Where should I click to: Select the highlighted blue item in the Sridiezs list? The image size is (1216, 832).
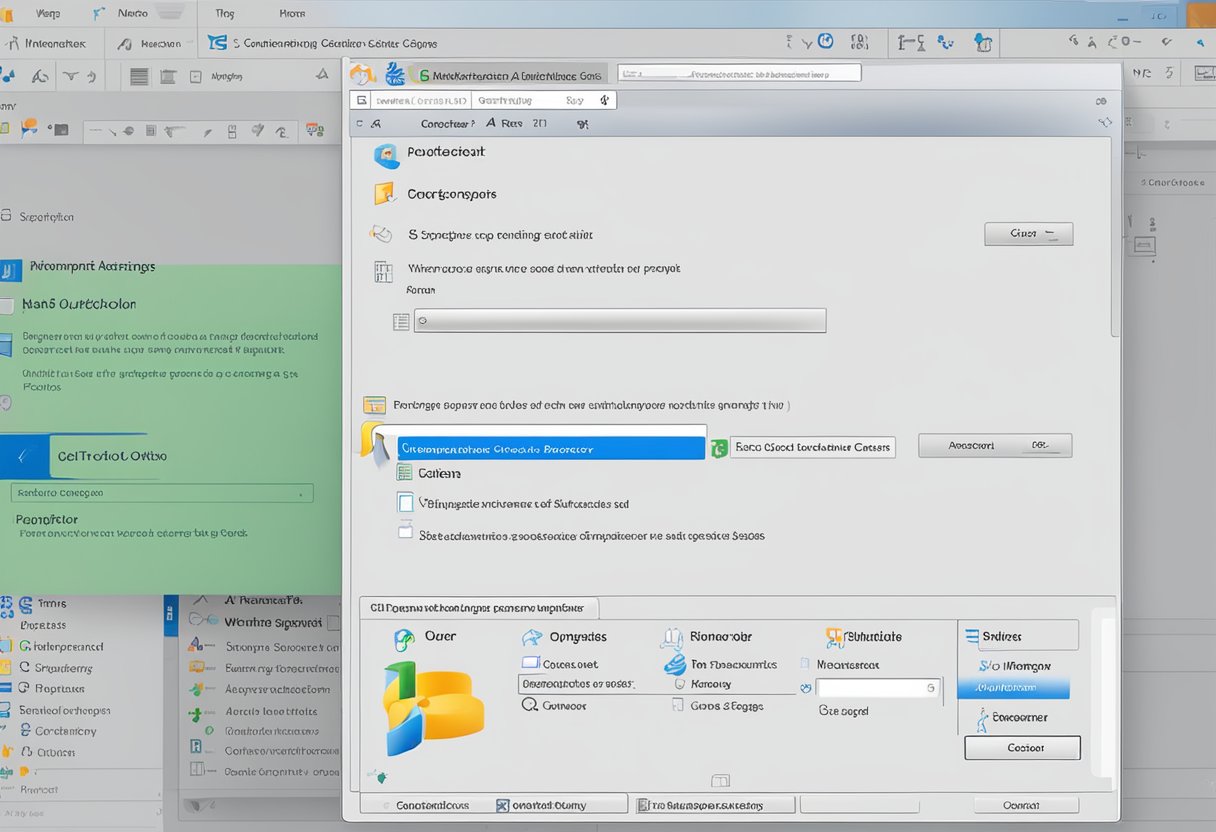pyautogui.click(x=1013, y=688)
